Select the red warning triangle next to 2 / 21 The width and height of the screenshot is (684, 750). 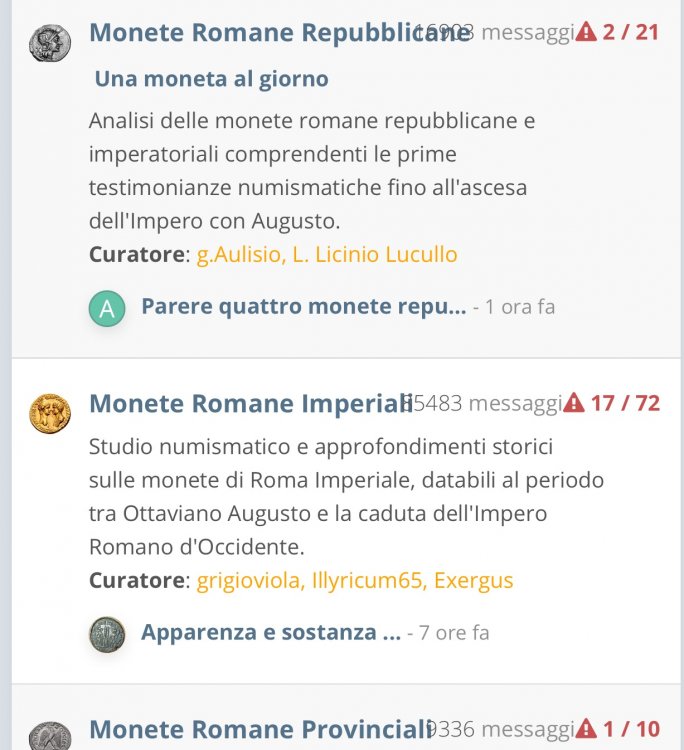586,32
